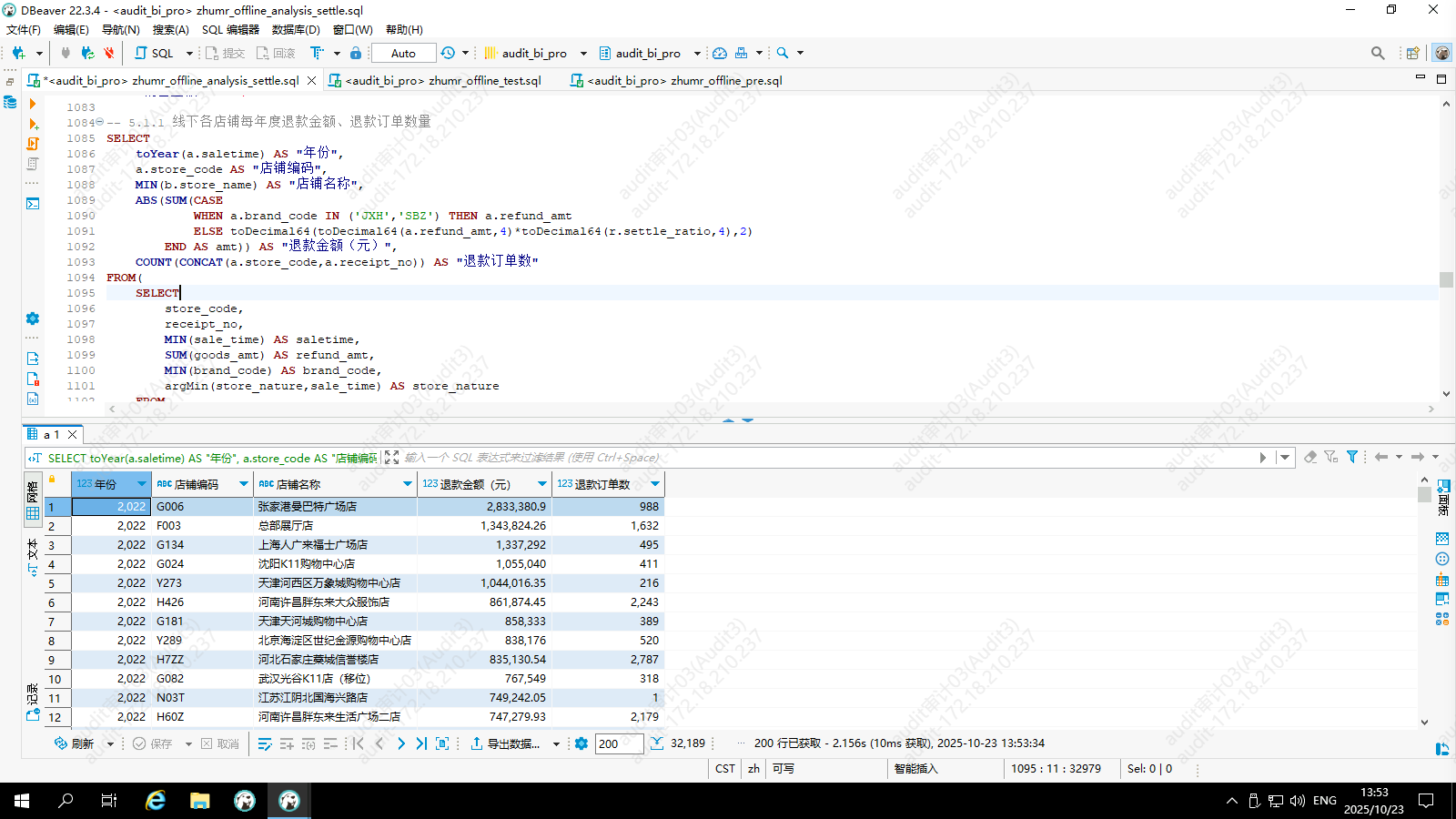Click the execute SQL statement arrow
The width and height of the screenshot is (1456, 819).
point(33,104)
